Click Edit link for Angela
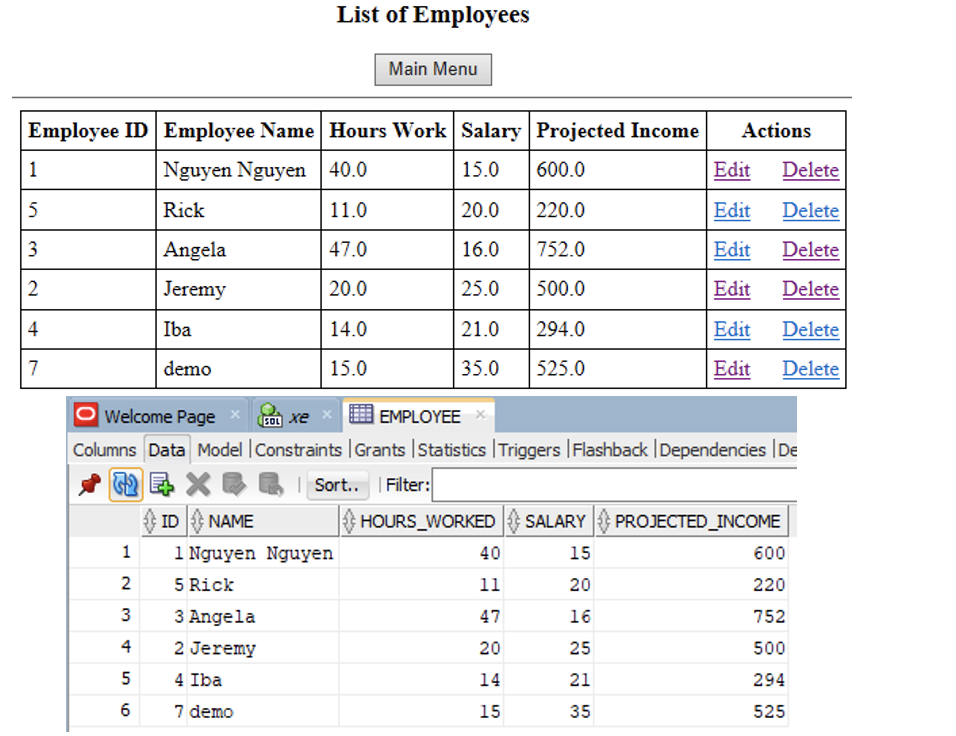 (x=732, y=249)
